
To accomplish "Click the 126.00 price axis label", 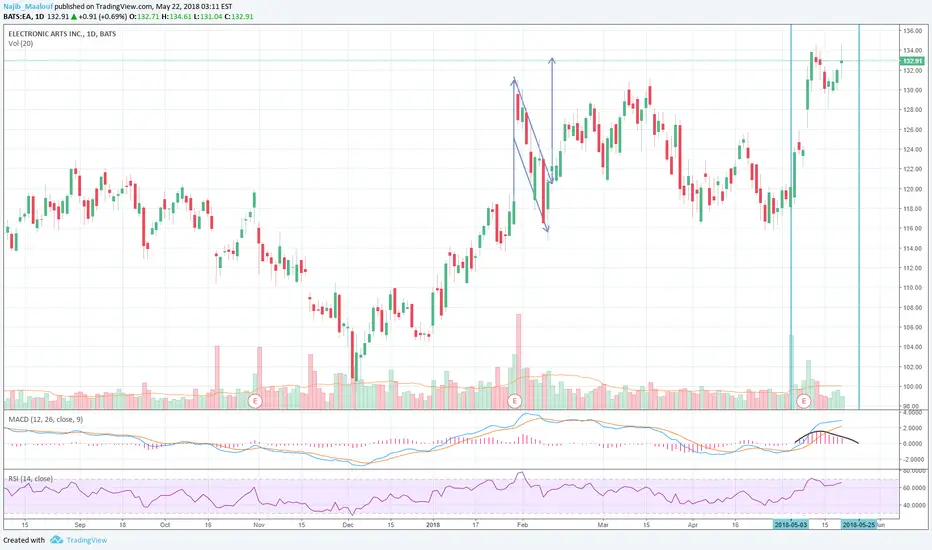I will (x=912, y=130).
